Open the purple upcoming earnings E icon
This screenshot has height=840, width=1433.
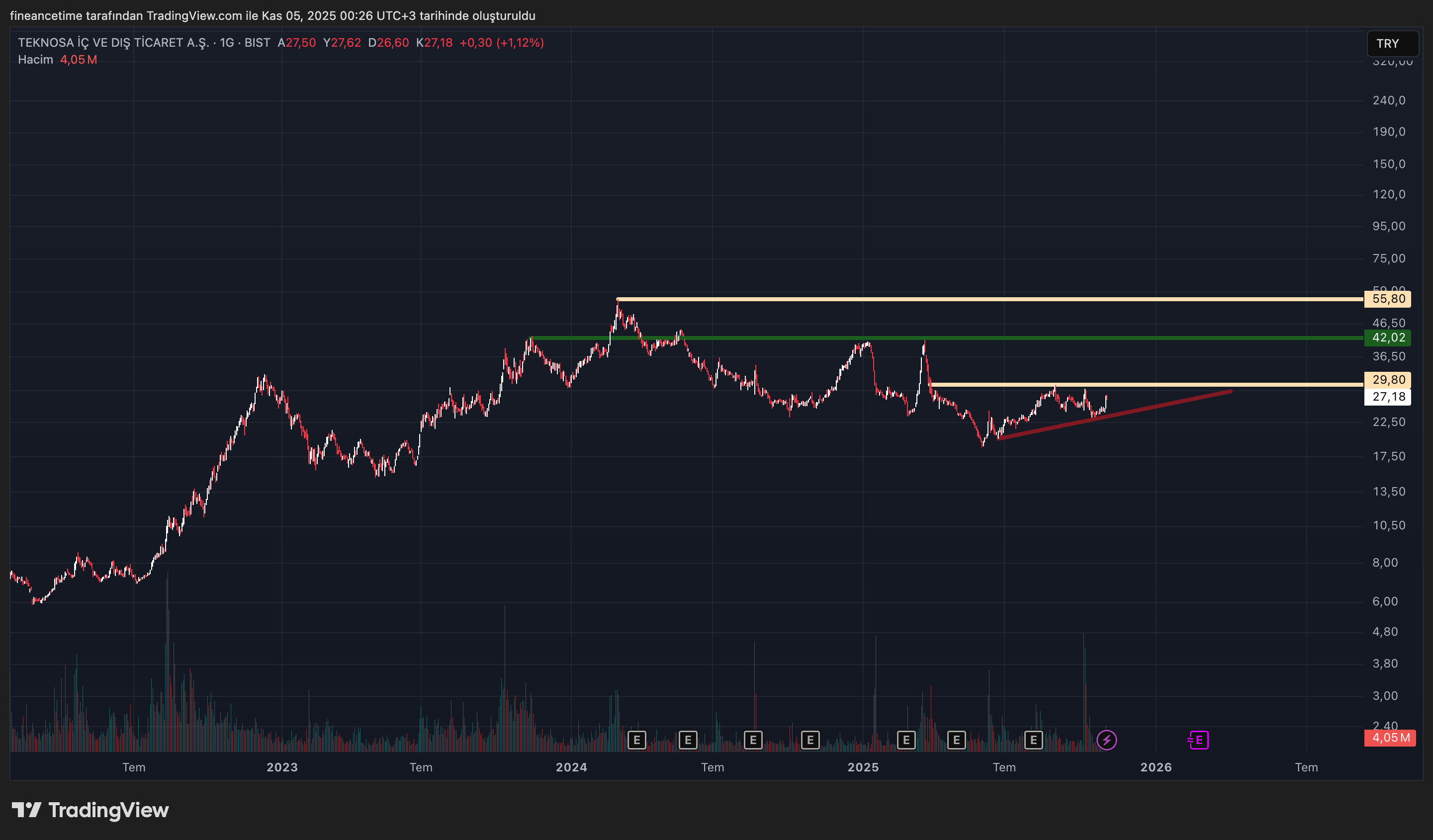tap(1198, 740)
